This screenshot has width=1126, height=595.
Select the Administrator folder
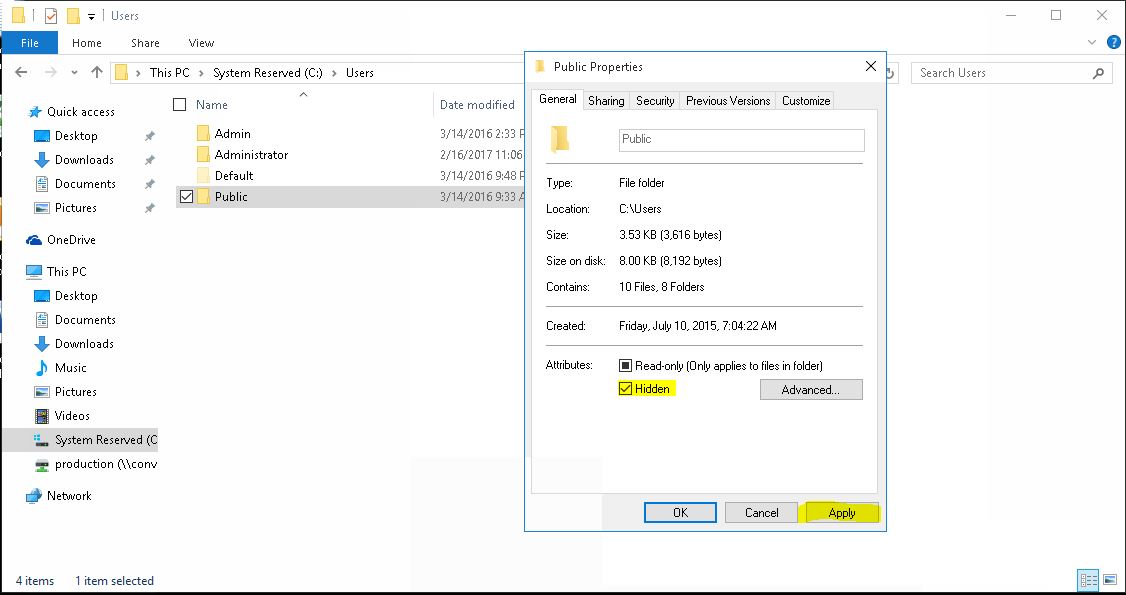251,154
